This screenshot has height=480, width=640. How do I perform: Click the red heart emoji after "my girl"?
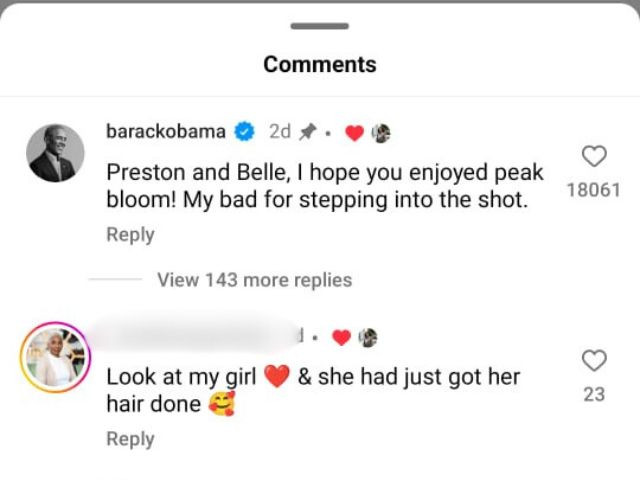277,378
